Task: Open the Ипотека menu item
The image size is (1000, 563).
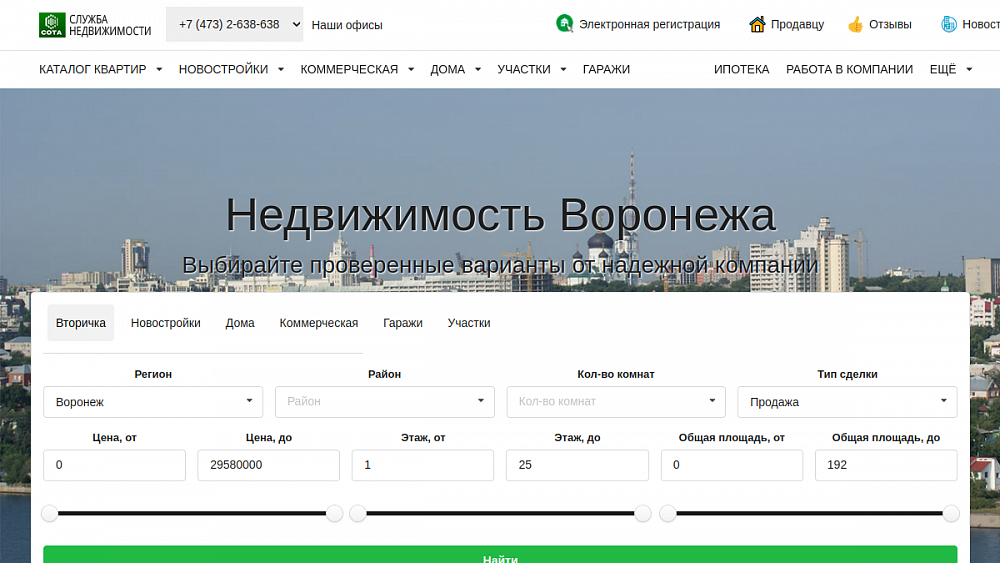Action: [741, 69]
